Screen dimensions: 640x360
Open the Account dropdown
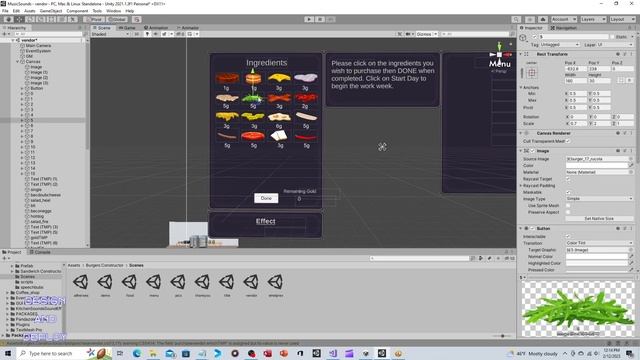pyautogui.click(x=564, y=19)
